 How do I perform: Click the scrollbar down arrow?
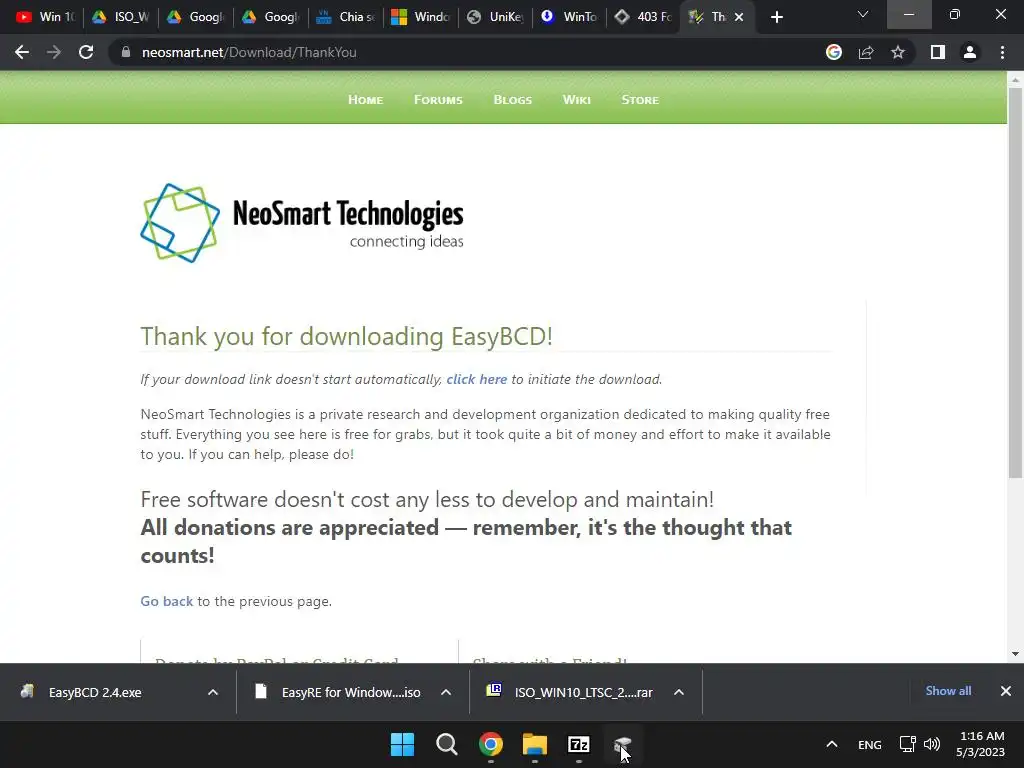tap(1015, 654)
